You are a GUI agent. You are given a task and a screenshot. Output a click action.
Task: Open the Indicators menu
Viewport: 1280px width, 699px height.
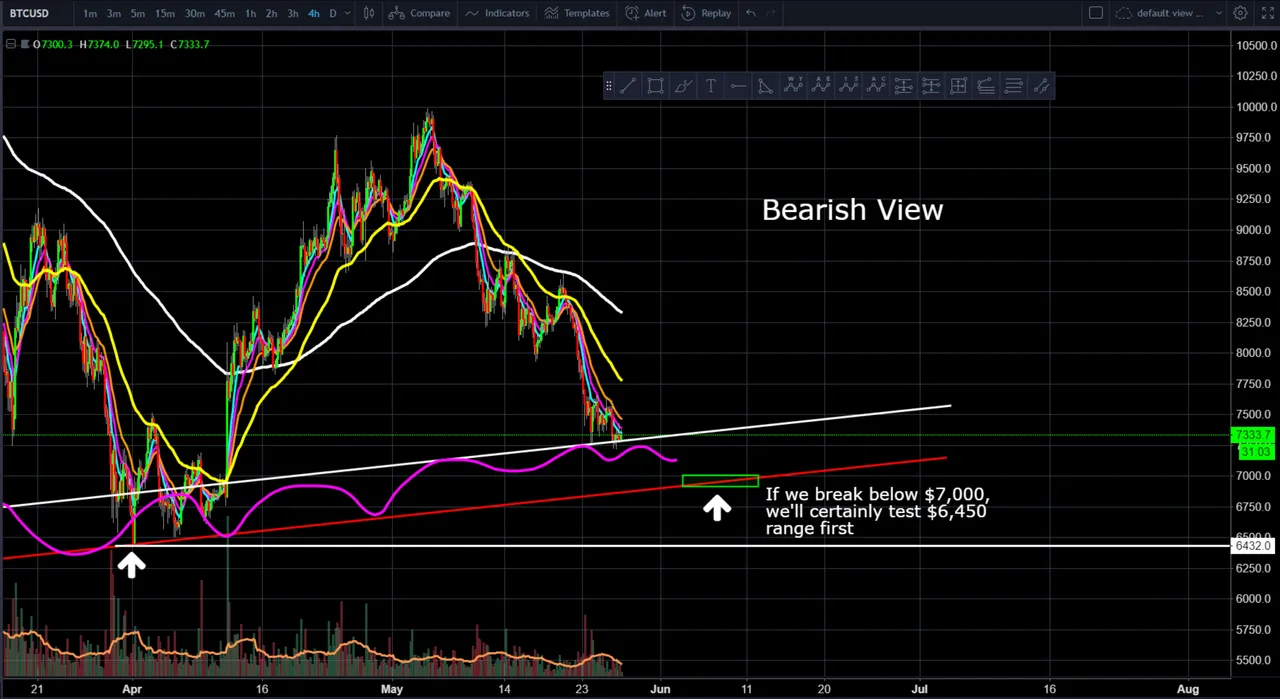497,13
